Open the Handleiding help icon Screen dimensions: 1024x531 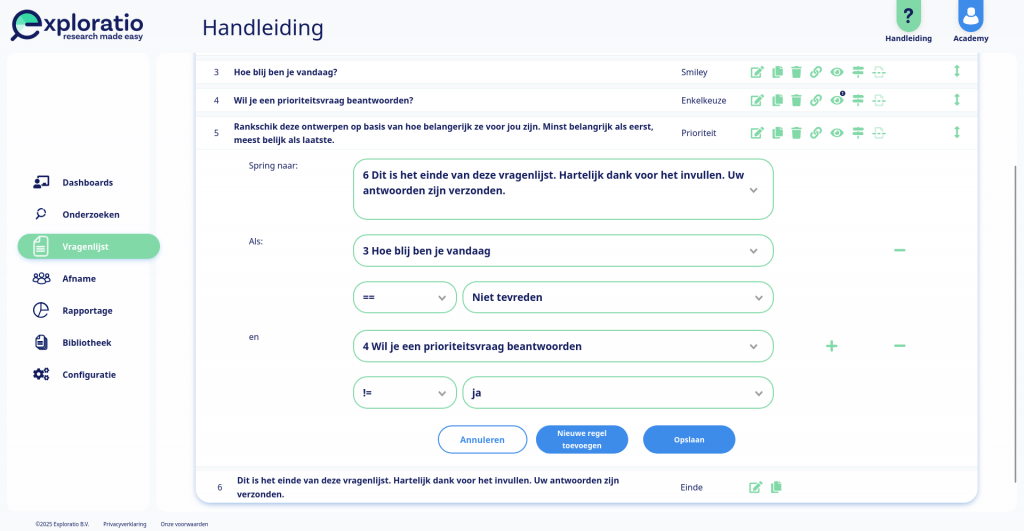908,16
